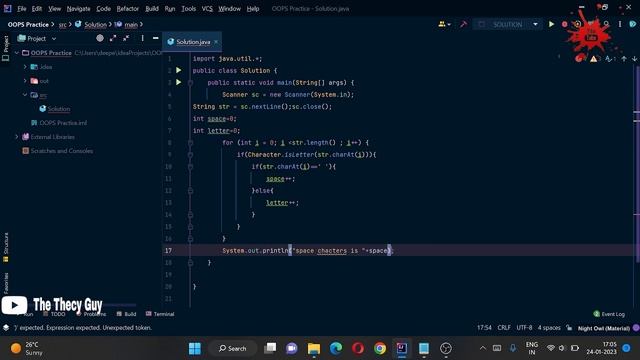Open the SOLUTION run configuration dropdown
Image resolution: width=640 pixels, height=360 pixels.
pos(535,24)
